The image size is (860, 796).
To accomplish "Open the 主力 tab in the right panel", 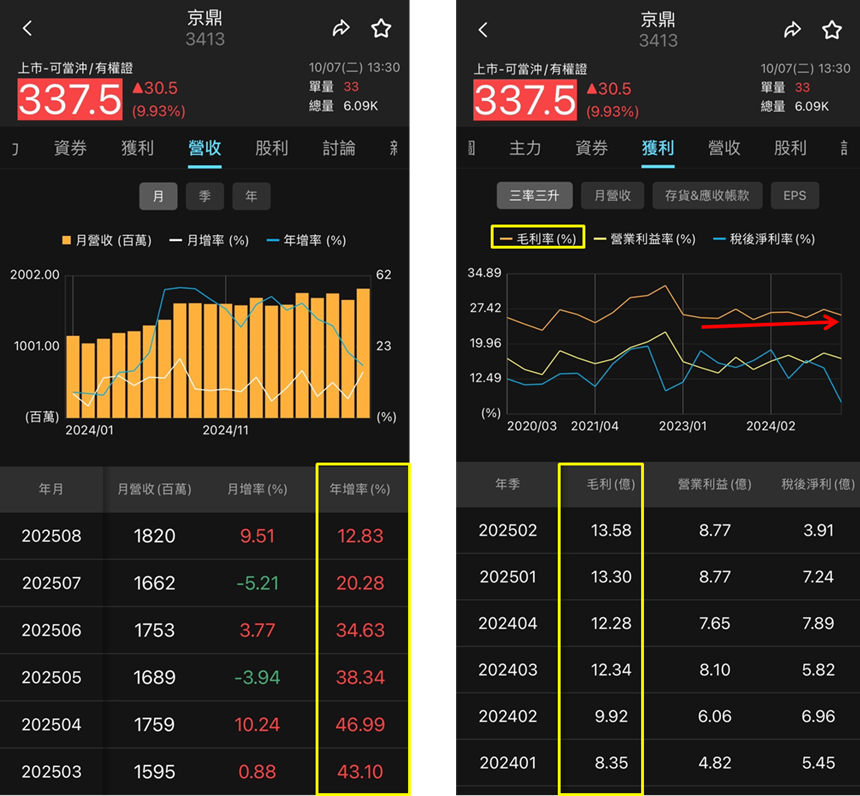I will point(525,148).
